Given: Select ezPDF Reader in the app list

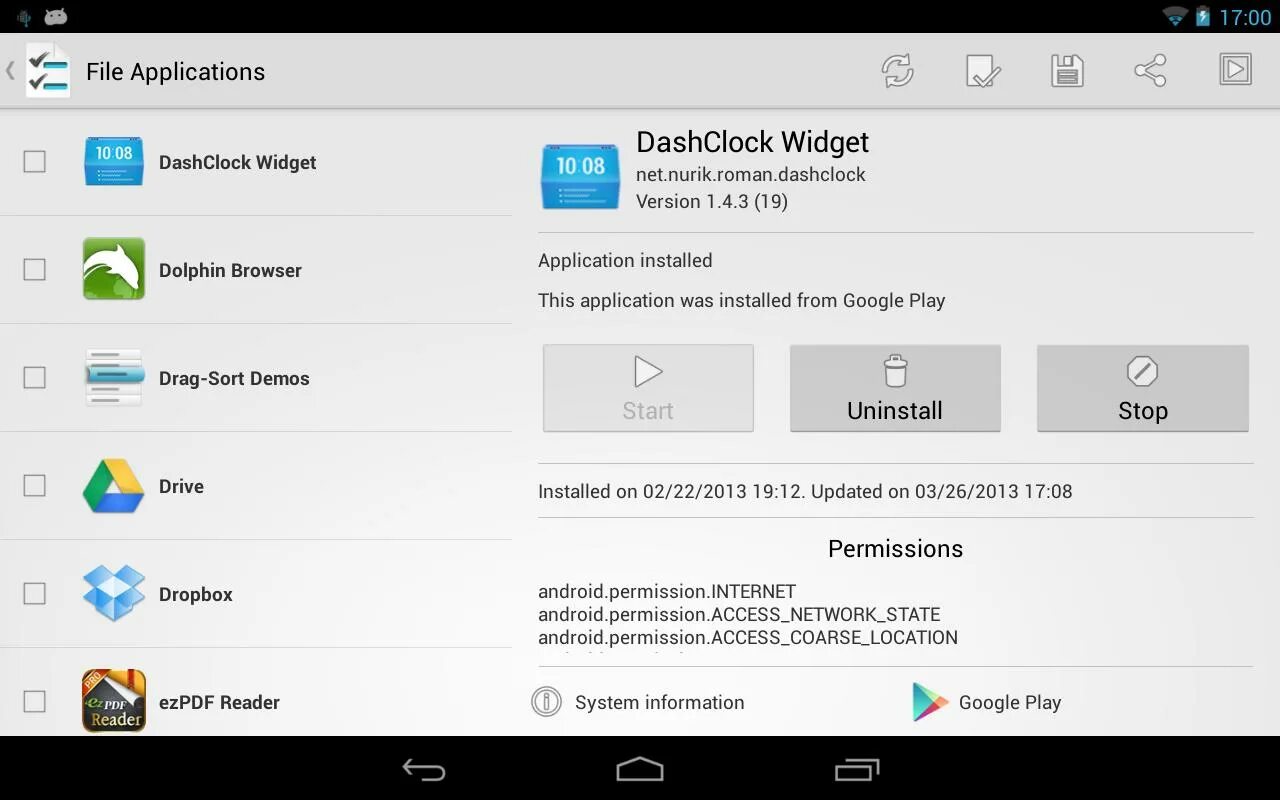Looking at the screenshot, I should (256, 702).
